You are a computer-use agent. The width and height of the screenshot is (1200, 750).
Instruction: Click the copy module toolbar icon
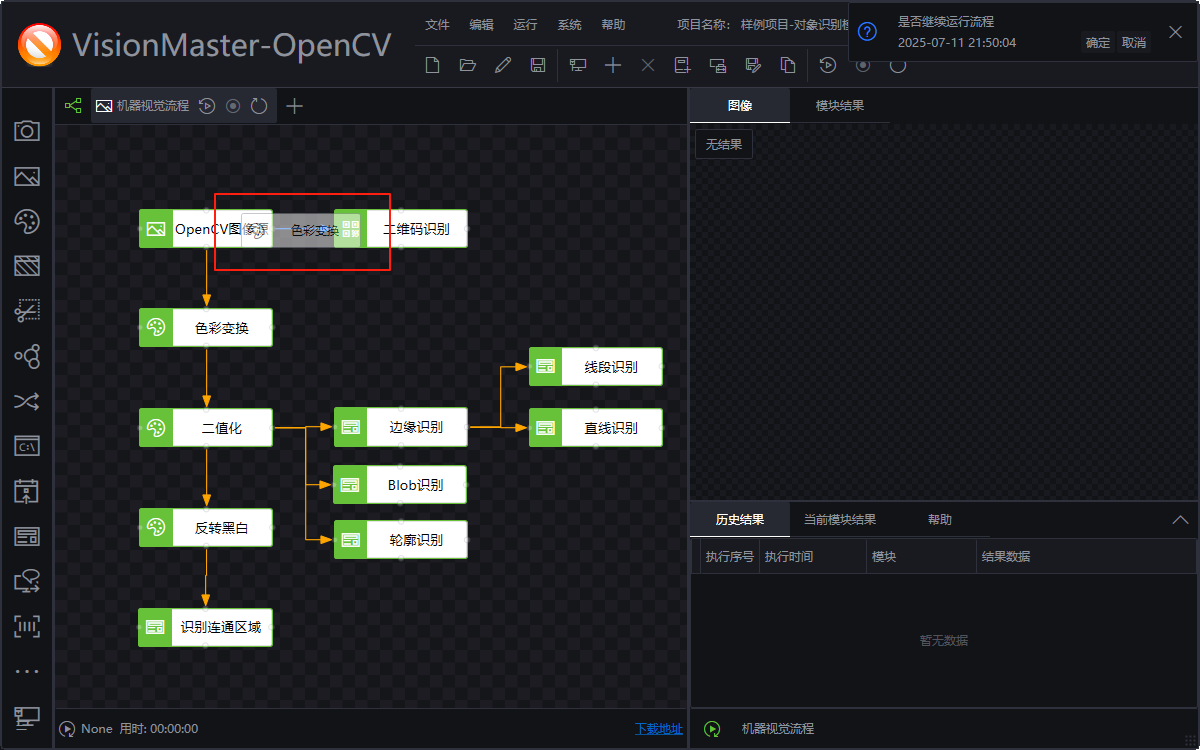(x=787, y=64)
